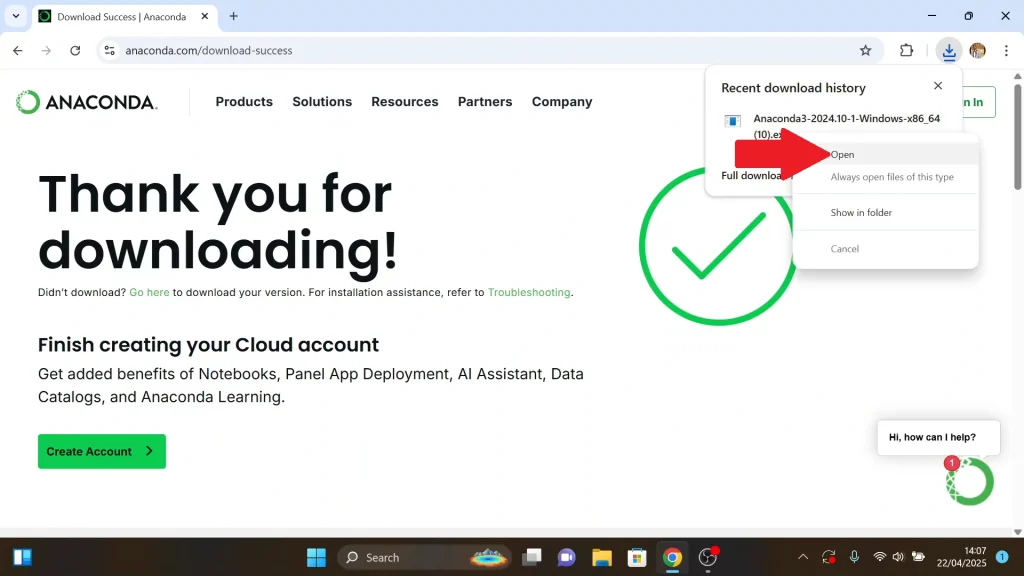1024x576 pixels.
Task: Open Task View on the taskbar
Action: pos(532,557)
